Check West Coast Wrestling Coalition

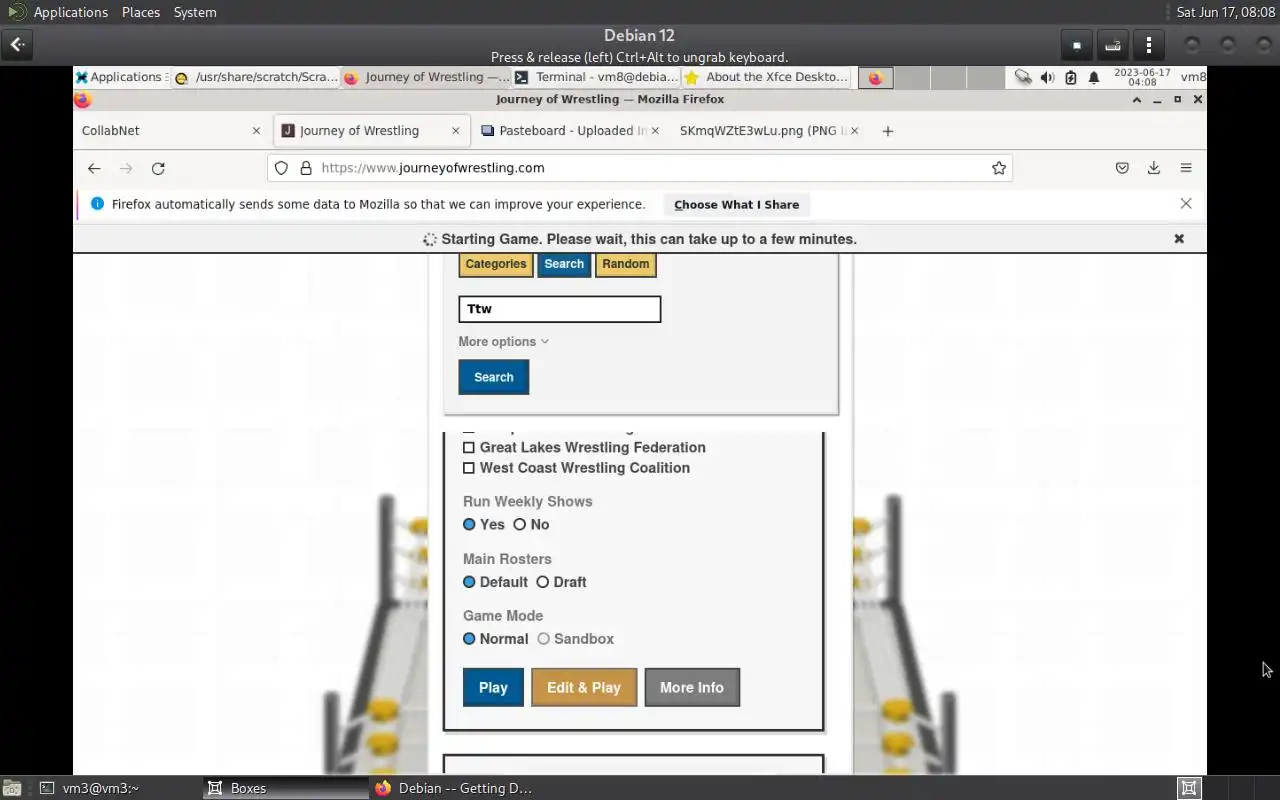click(468, 468)
